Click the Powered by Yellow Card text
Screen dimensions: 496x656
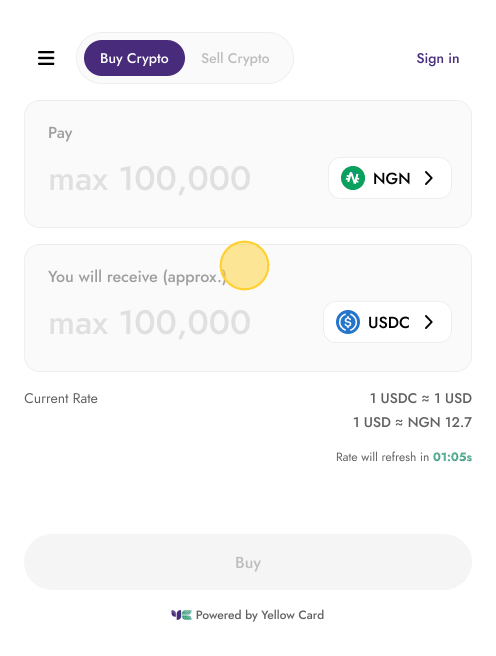pos(260,615)
